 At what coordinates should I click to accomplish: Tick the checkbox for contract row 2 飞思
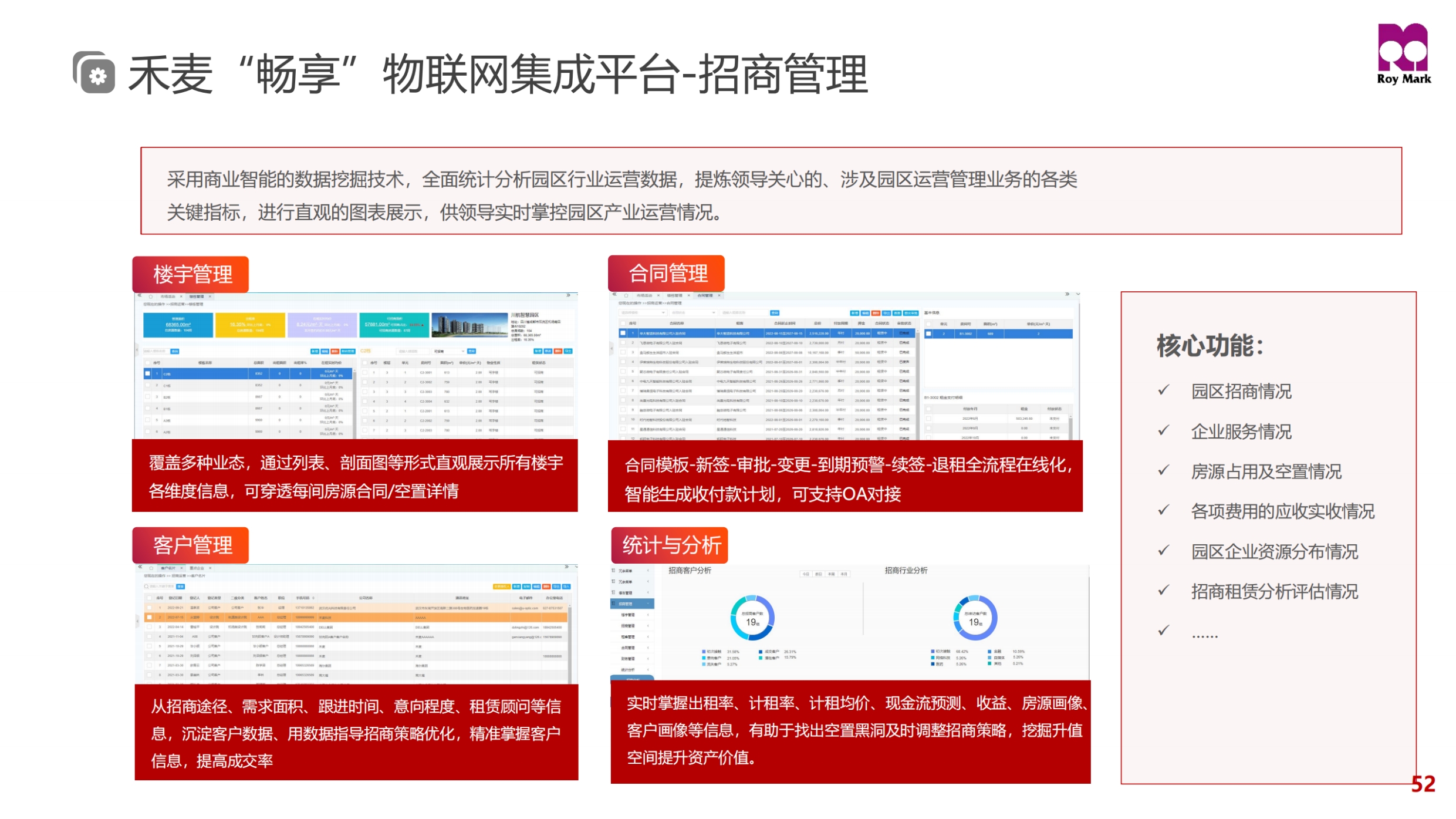[x=623, y=342]
